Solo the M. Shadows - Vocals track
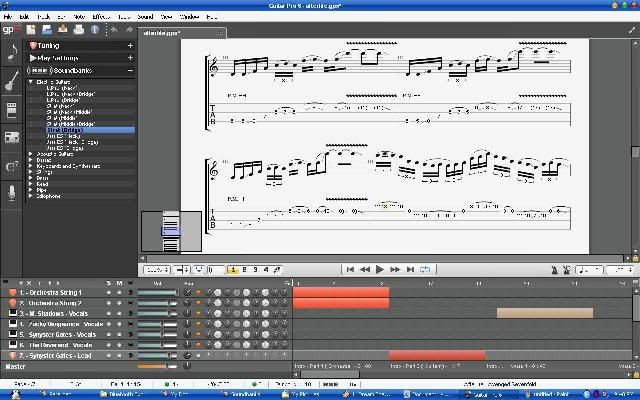Viewport: 640px width, 400px height. pyautogui.click(x=109, y=313)
